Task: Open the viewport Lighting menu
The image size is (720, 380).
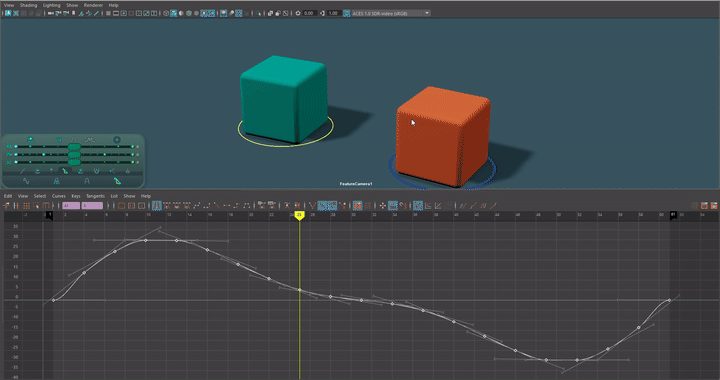Action: coord(51,5)
